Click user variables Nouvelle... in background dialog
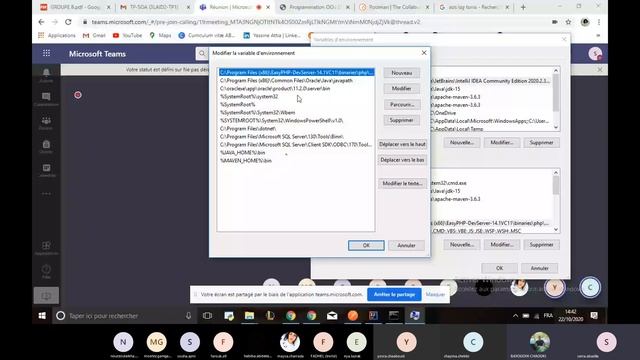640x360 pixels. [x=462, y=142]
